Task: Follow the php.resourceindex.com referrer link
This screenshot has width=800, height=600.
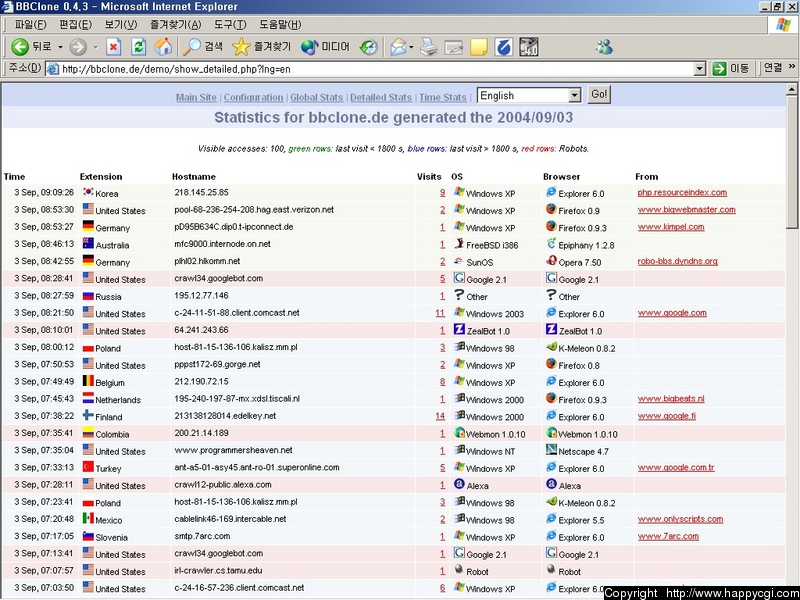Action: pos(682,192)
